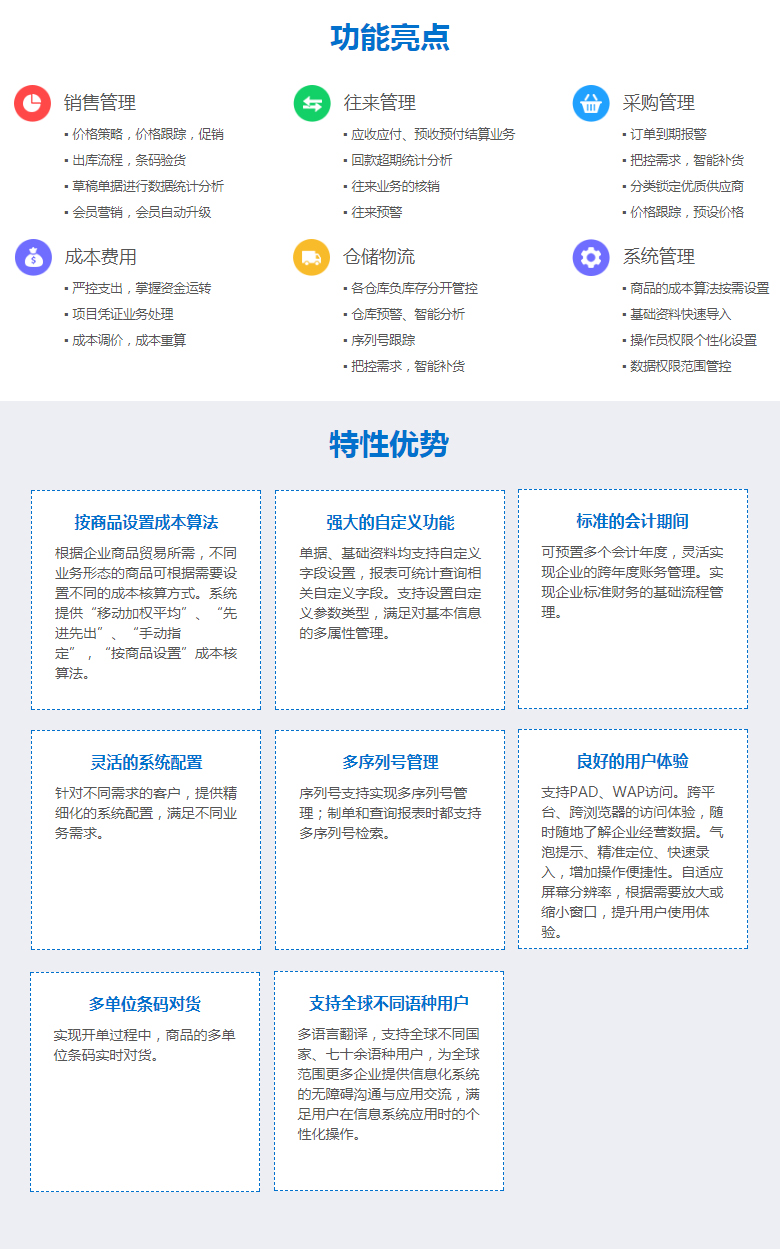Click the 往来预警 bullet
This screenshot has width=780, height=1249.
point(377,212)
